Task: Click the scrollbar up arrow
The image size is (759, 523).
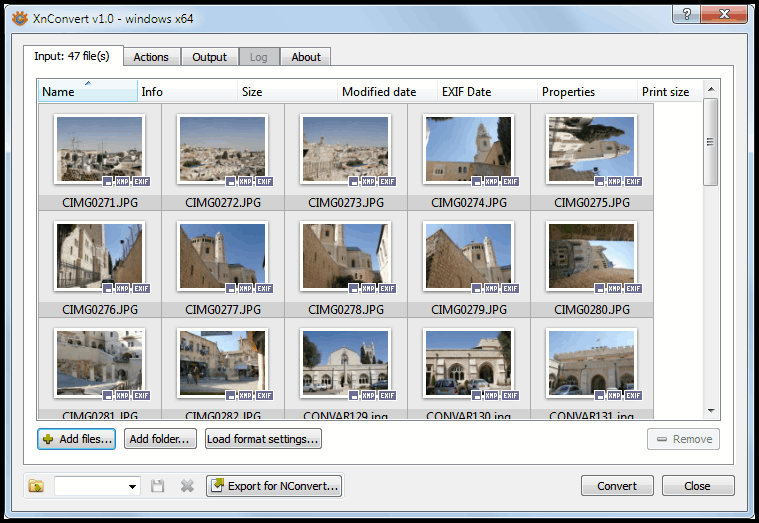Action: (711, 89)
